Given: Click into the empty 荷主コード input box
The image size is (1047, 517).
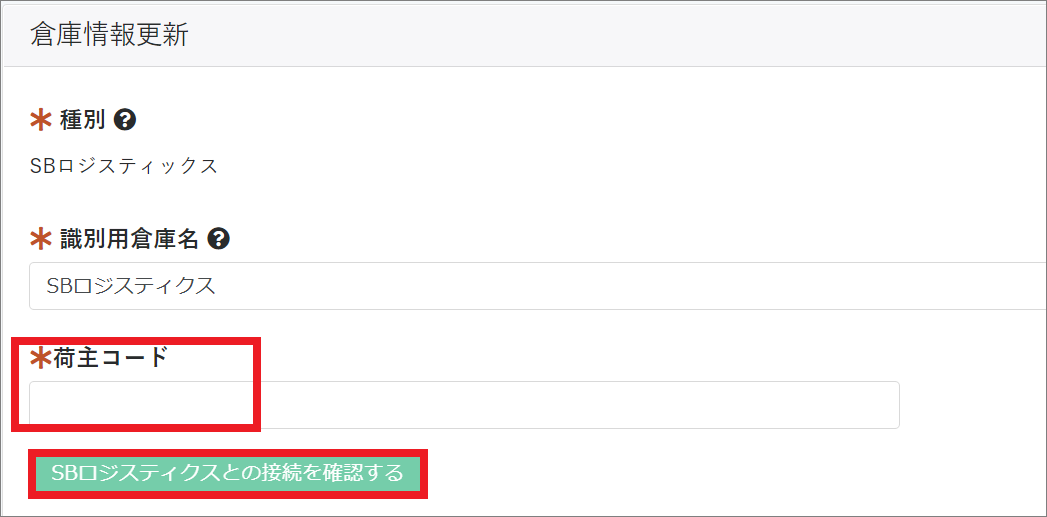Looking at the screenshot, I should tap(464, 405).
